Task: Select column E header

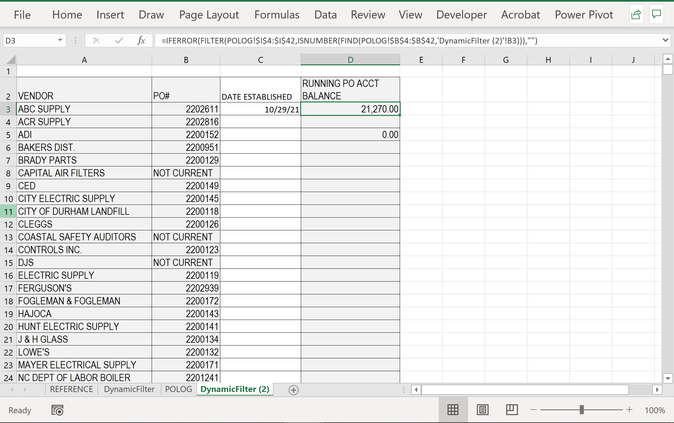Action: (421, 60)
